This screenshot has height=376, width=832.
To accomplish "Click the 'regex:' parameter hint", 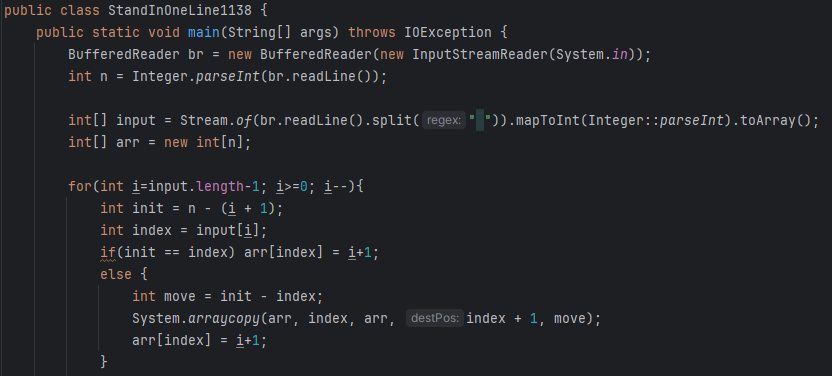I will point(444,120).
